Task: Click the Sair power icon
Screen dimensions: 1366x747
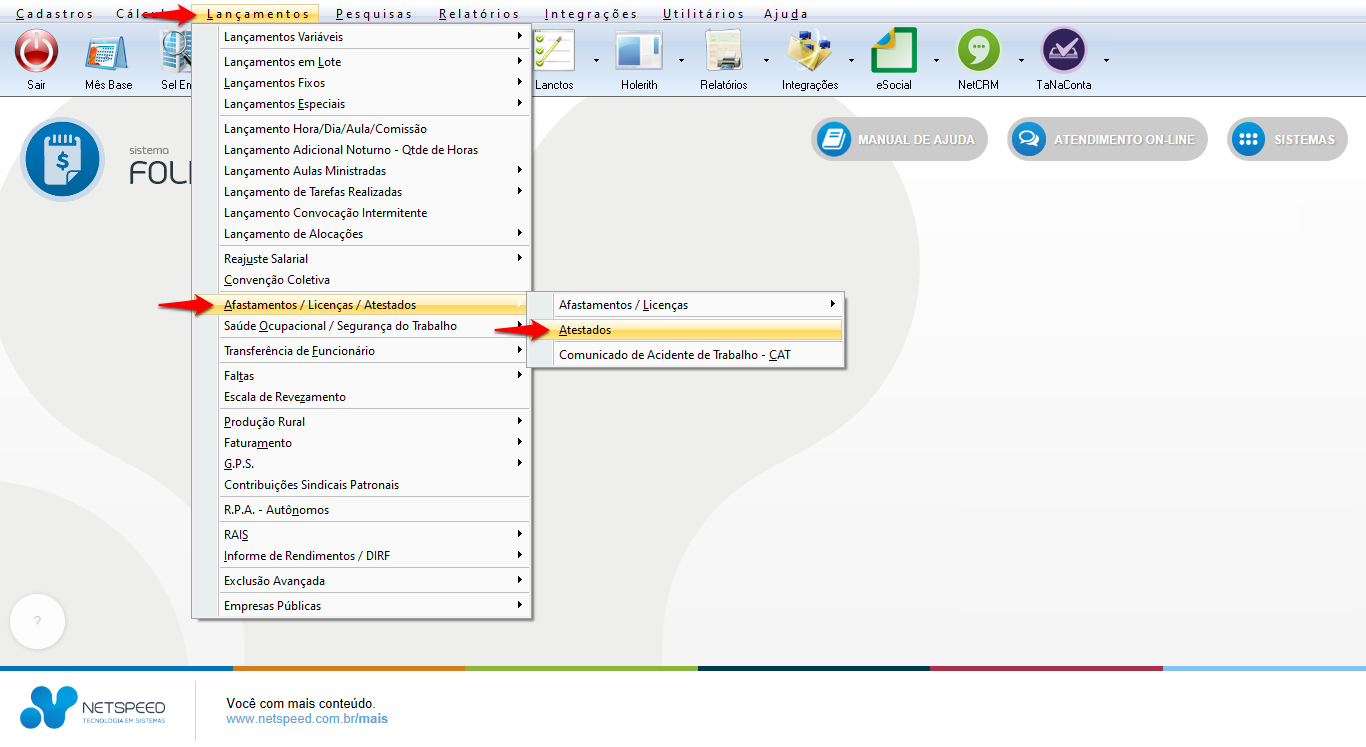Action: point(37,52)
